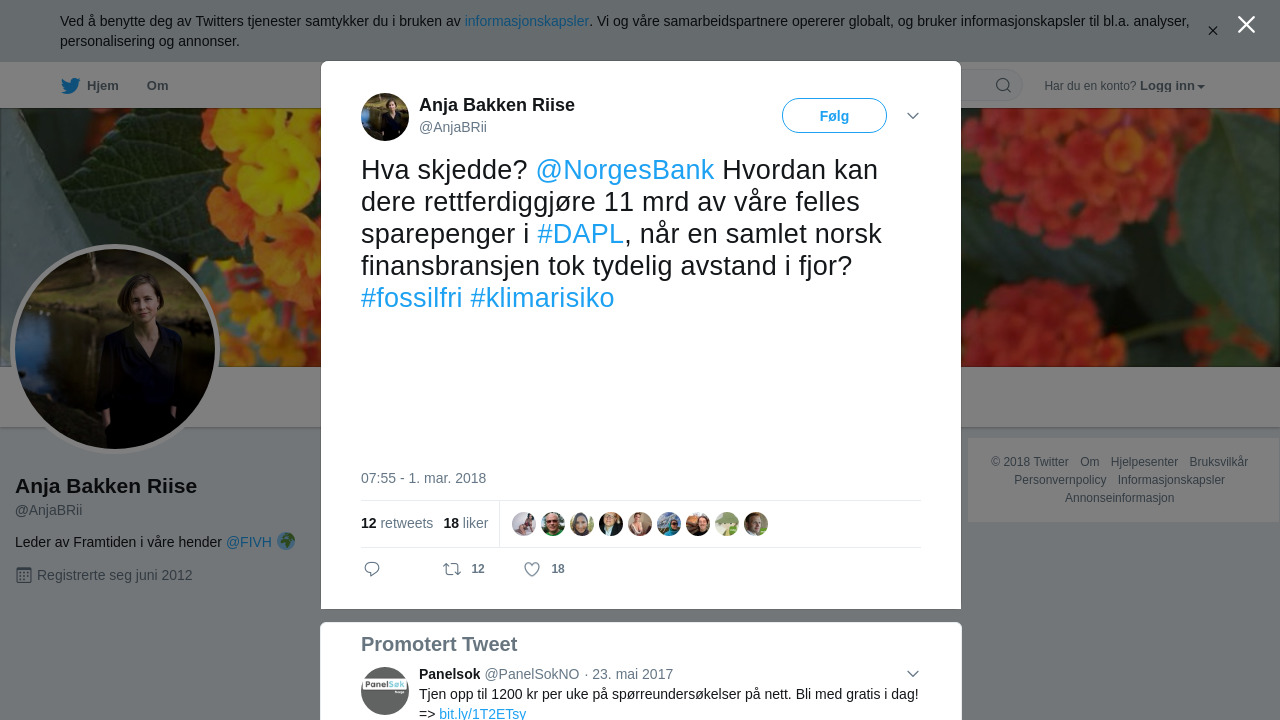This screenshot has height=720, width=1280.
Task: Go to Hjem in top navigation
Action: [x=103, y=86]
